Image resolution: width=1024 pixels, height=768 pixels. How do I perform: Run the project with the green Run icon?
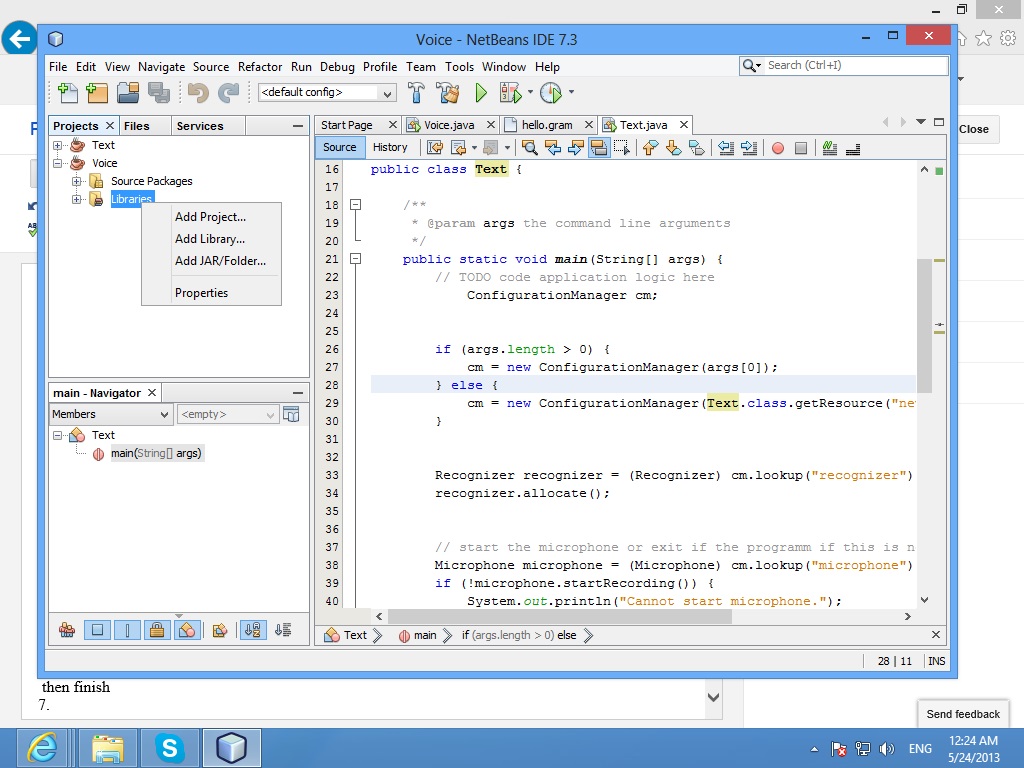click(481, 92)
